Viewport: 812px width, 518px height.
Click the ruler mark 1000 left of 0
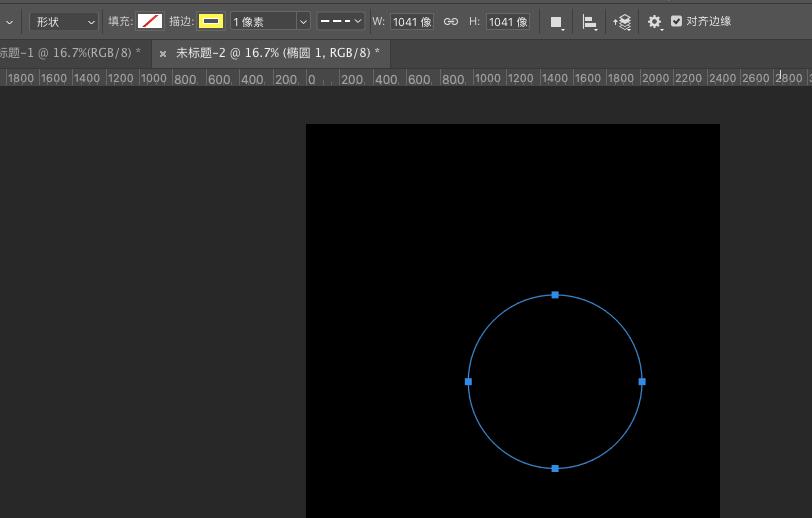[x=153, y=79]
